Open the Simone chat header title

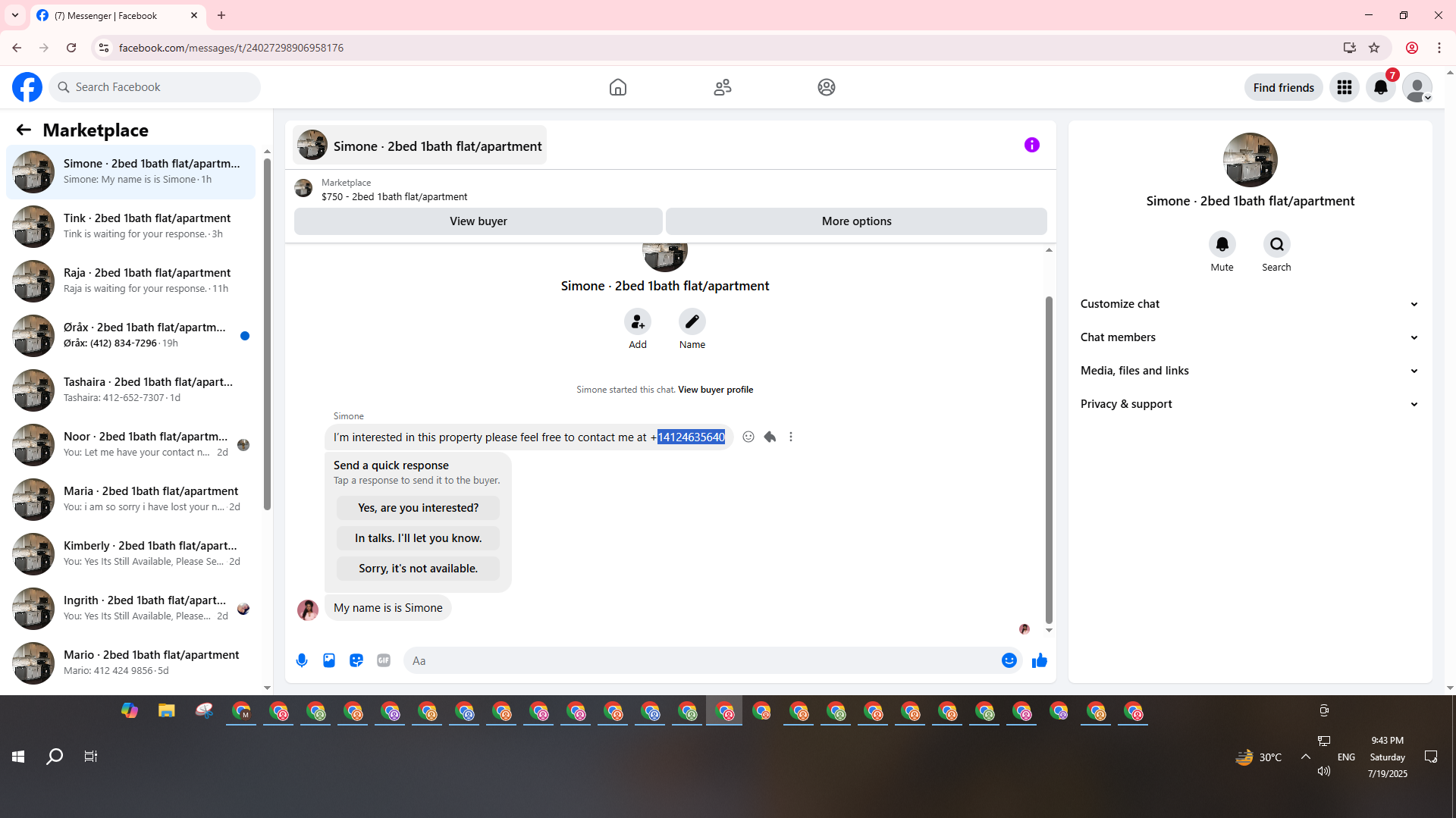420,146
